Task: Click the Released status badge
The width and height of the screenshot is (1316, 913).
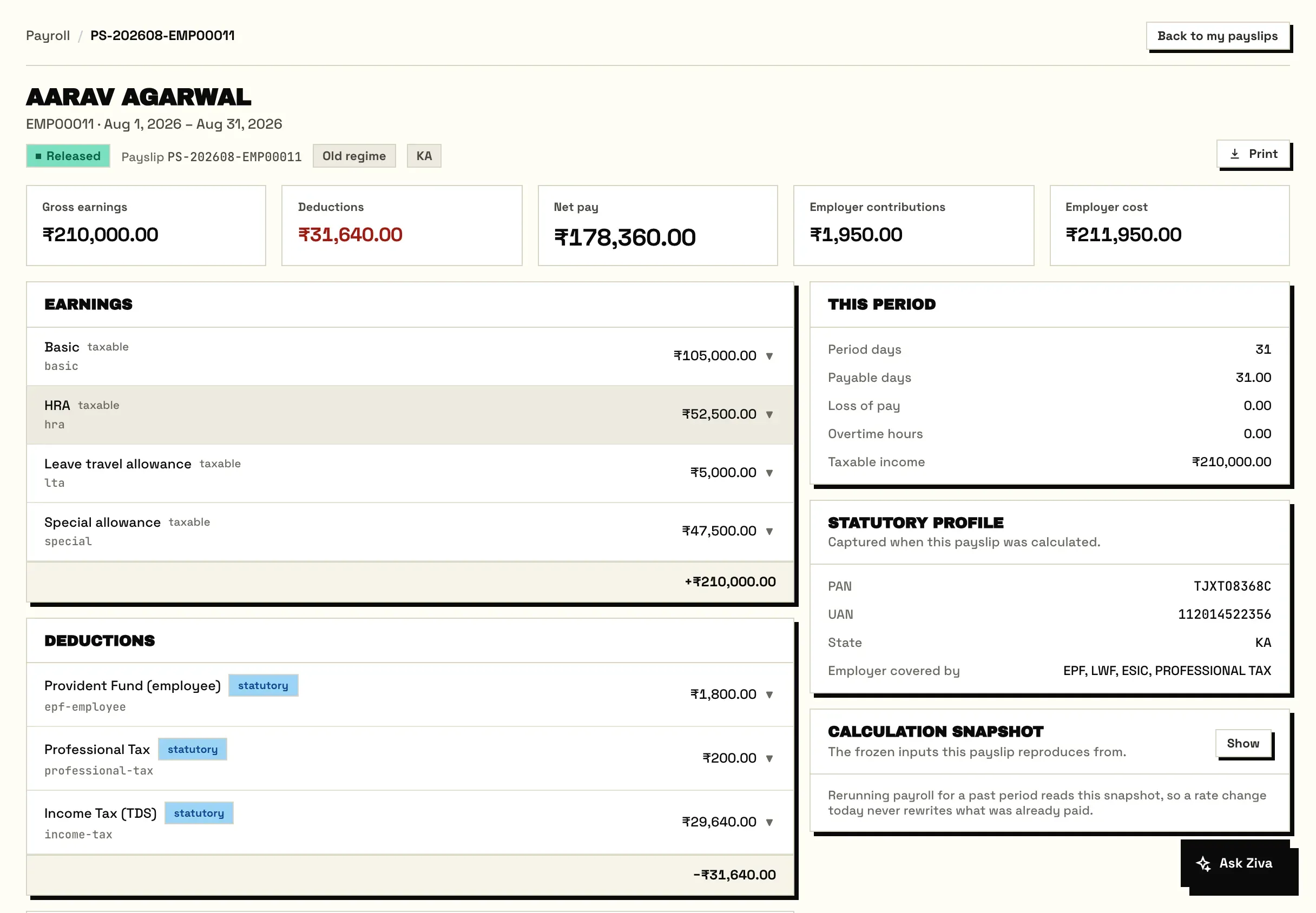Action: tap(68, 156)
